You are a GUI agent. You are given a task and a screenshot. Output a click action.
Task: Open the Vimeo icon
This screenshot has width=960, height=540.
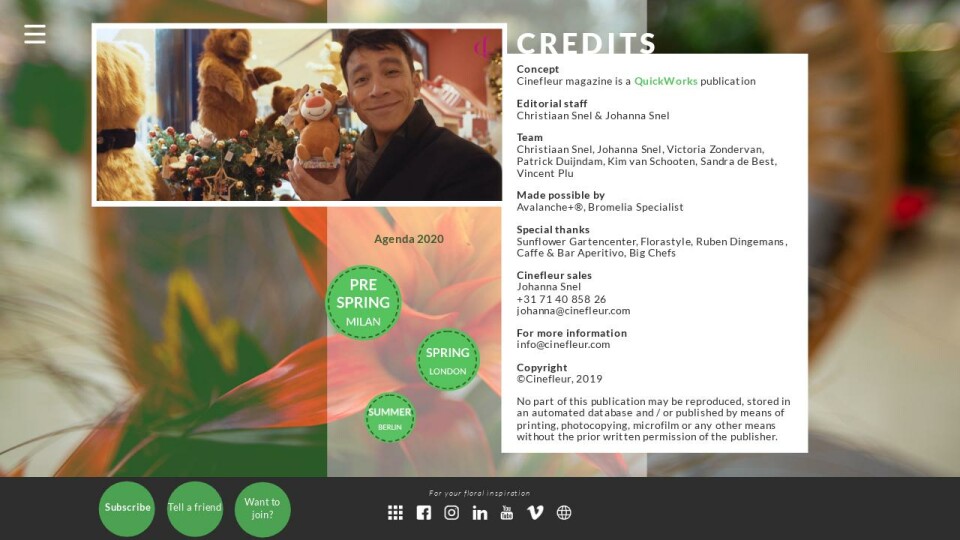click(535, 512)
